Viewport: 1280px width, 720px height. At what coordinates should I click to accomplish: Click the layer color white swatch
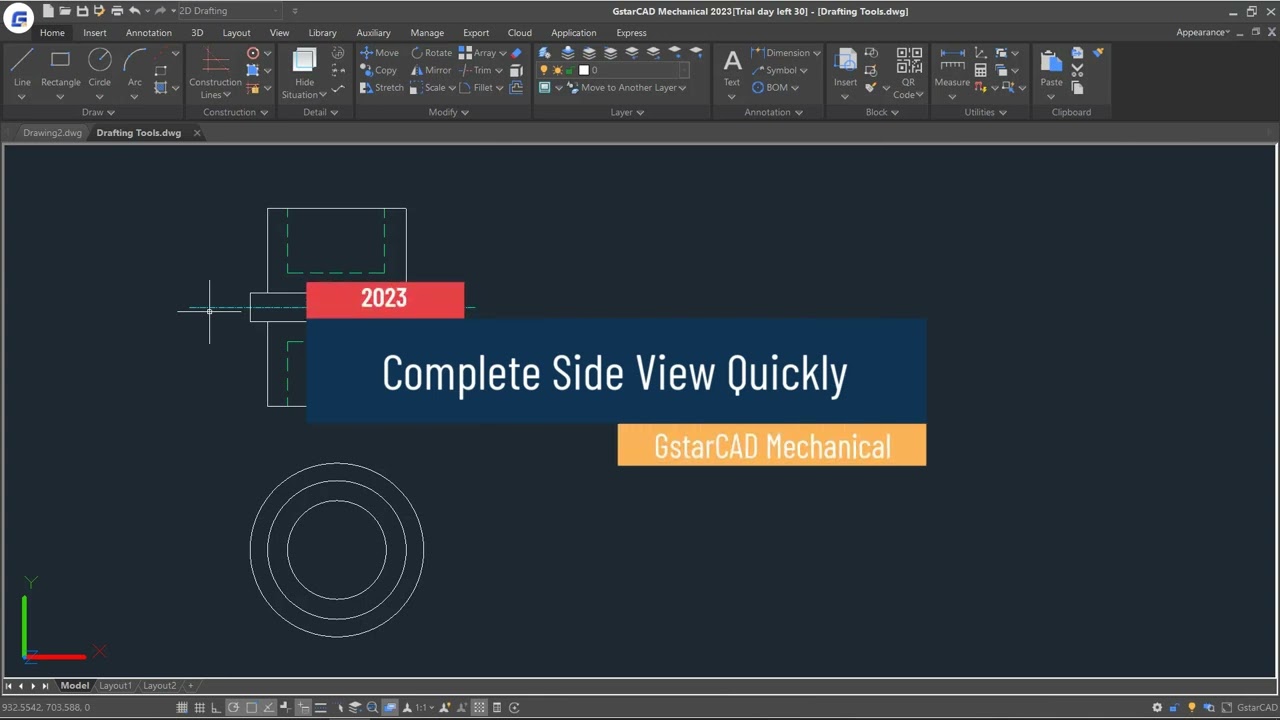point(584,70)
